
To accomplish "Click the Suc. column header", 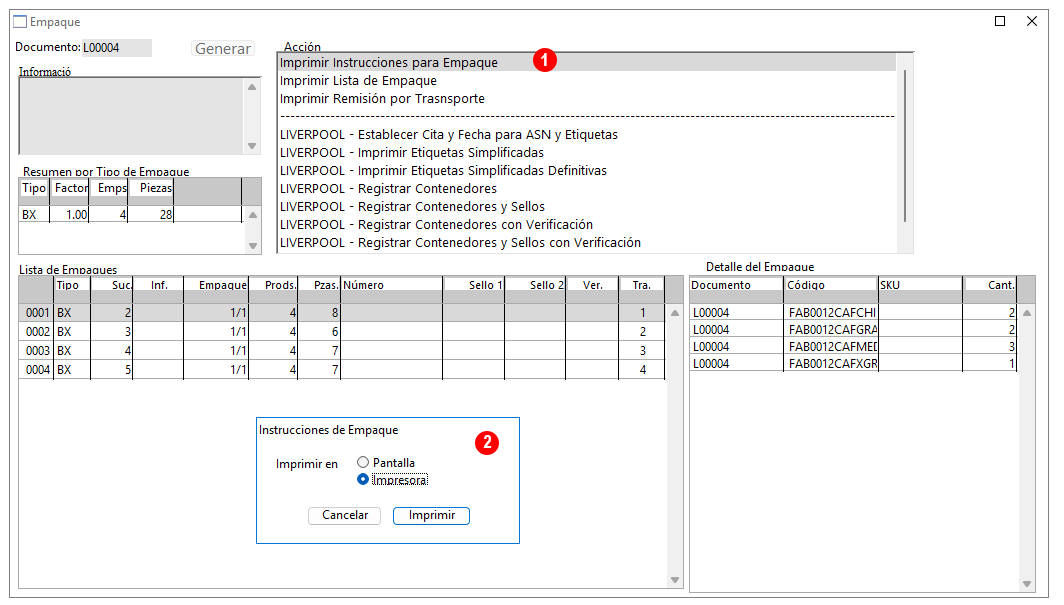I will pyautogui.click(x=111, y=285).
